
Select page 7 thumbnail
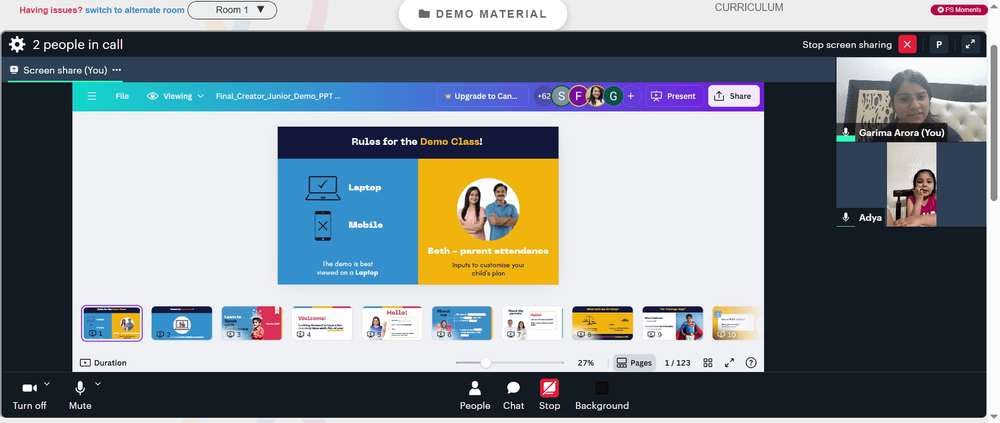click(x=533, y=323)
